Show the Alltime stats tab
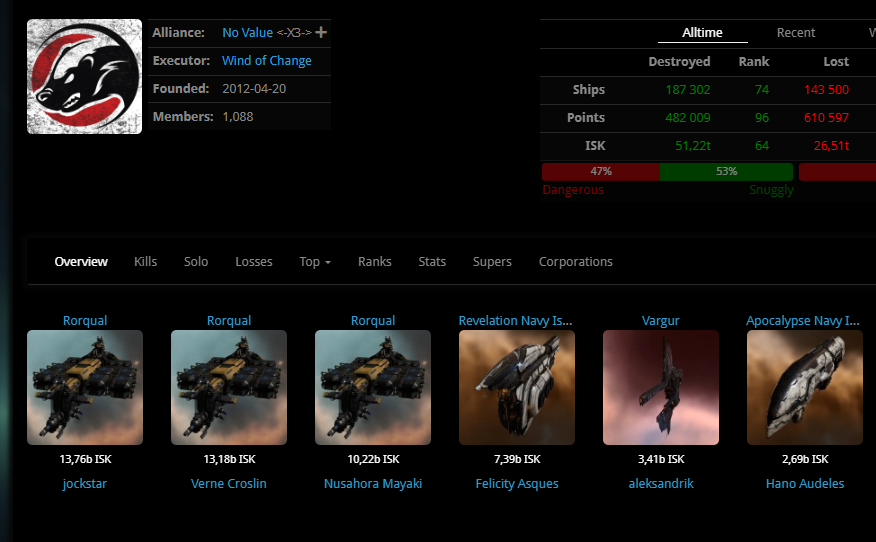 (702, 33)
